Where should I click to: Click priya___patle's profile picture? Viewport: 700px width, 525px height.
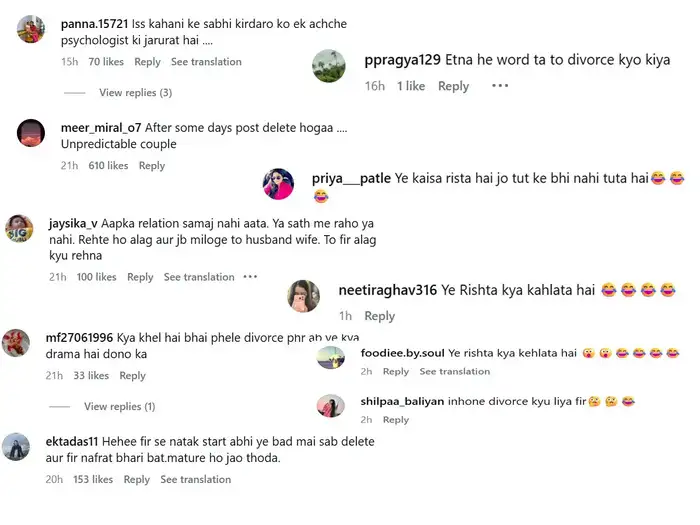(x=278, y=183)
